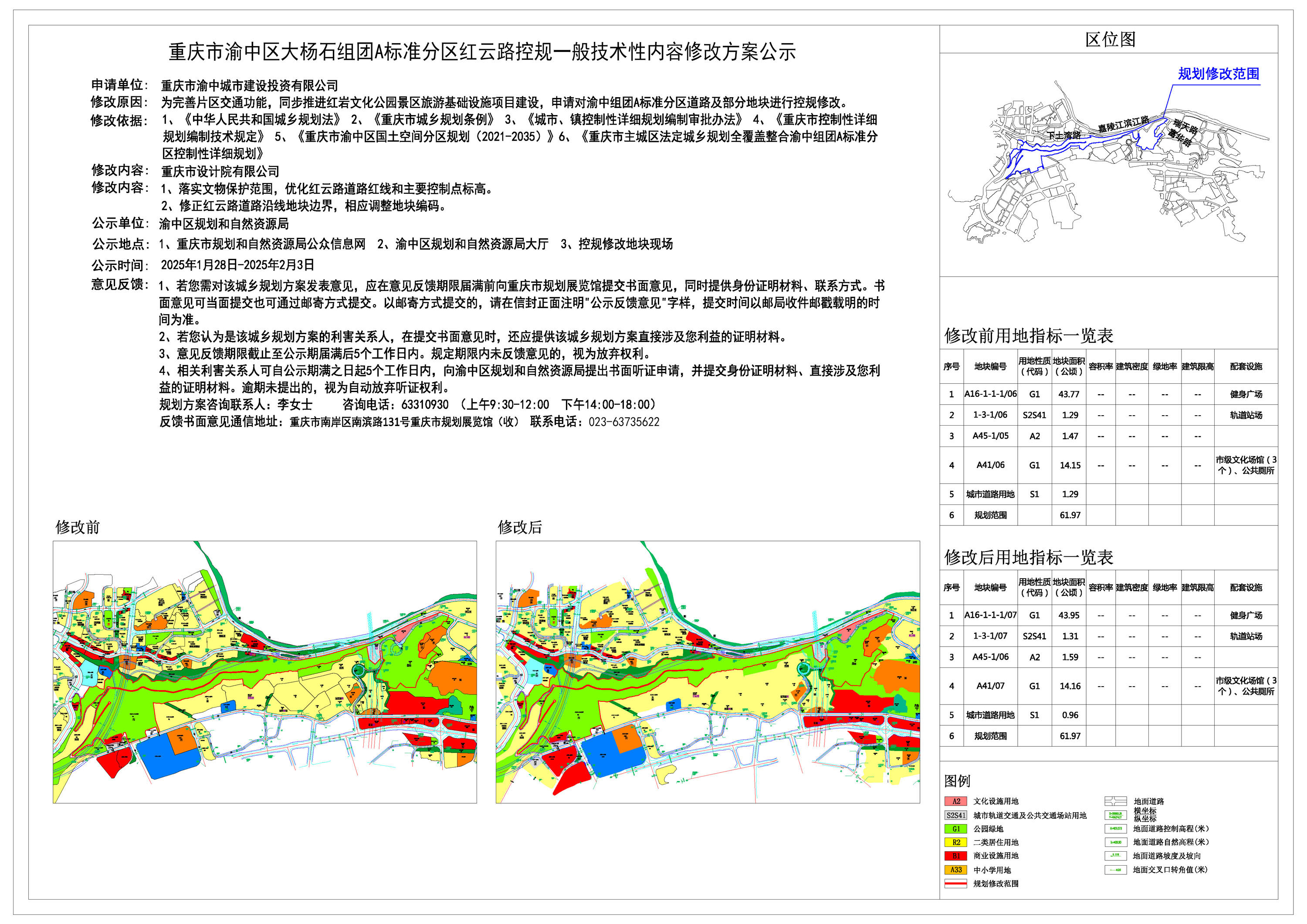Click the 下土湾路 road label
The width and height of the screenshot is (1307, 924).
tap(1064, 135)
